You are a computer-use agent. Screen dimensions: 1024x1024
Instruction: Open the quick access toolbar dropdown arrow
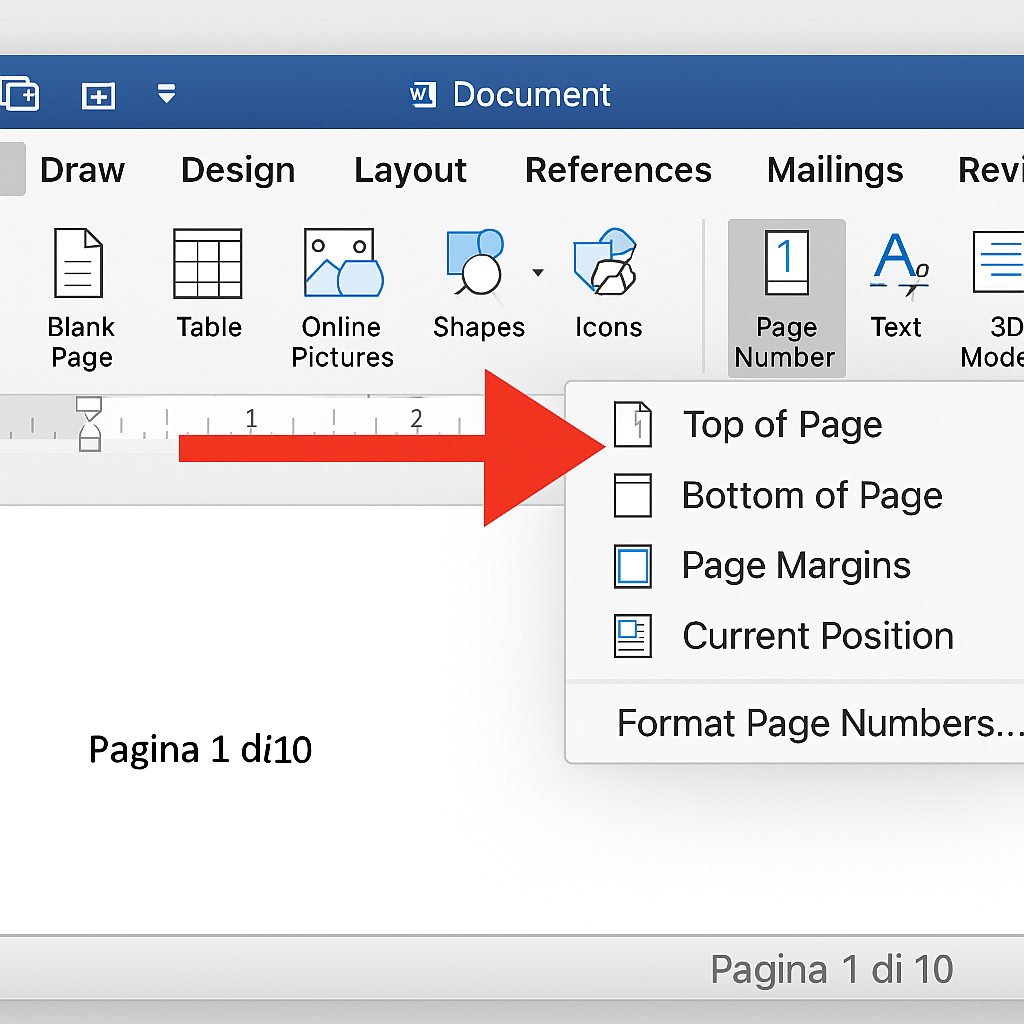point(167,95)
